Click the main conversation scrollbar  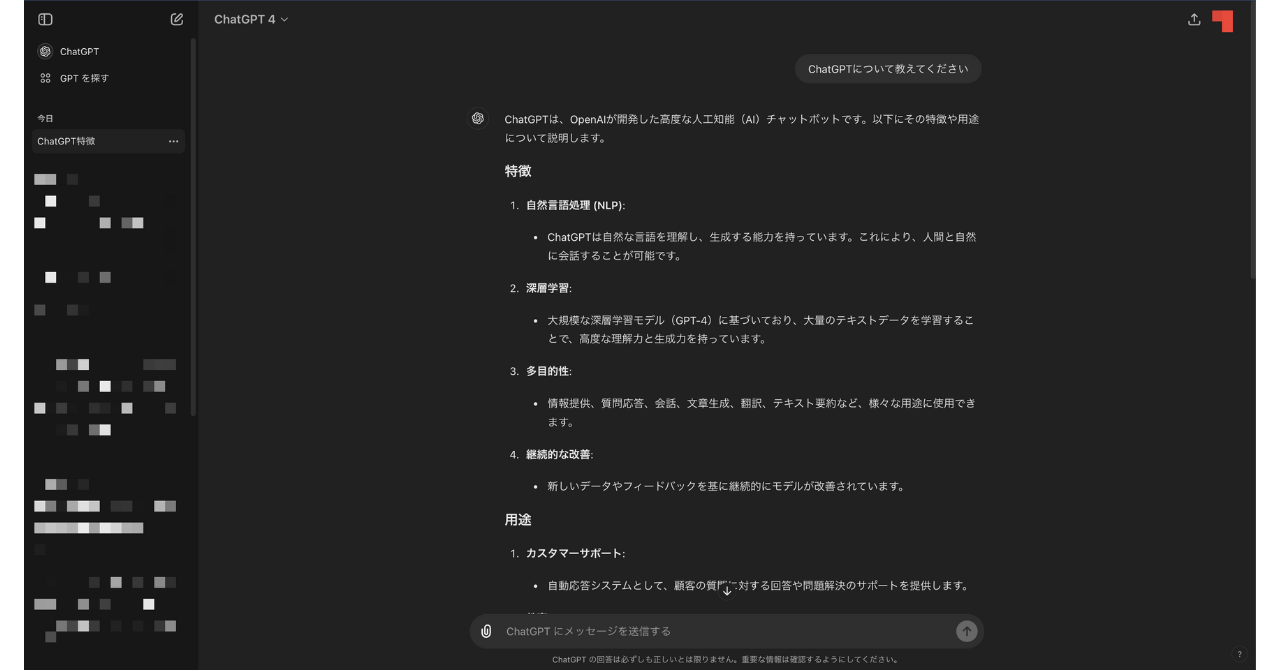point(1252,140)
